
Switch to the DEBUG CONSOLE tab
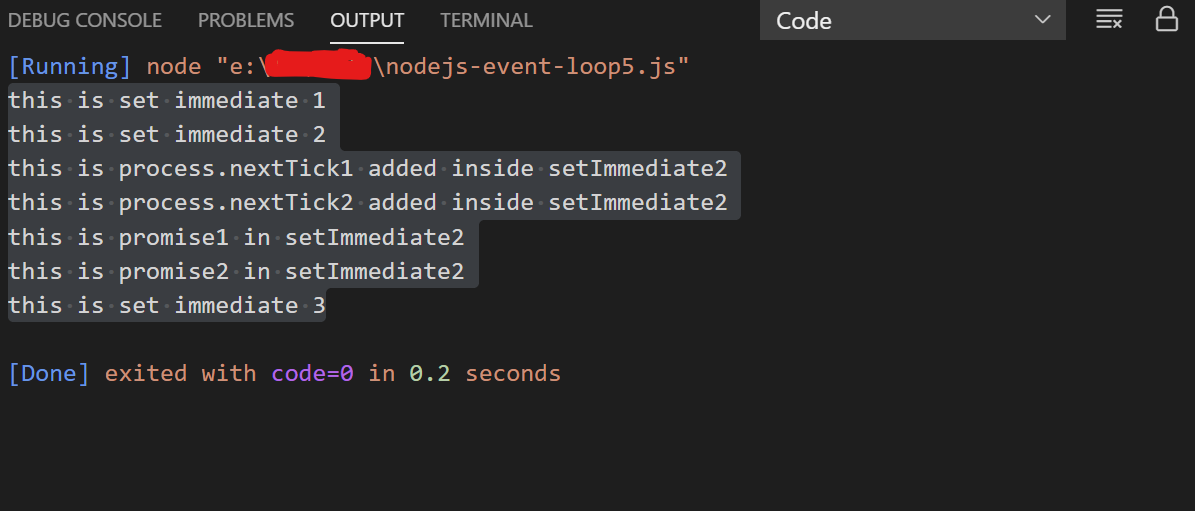pyautogui.click(x=85, y=21)
